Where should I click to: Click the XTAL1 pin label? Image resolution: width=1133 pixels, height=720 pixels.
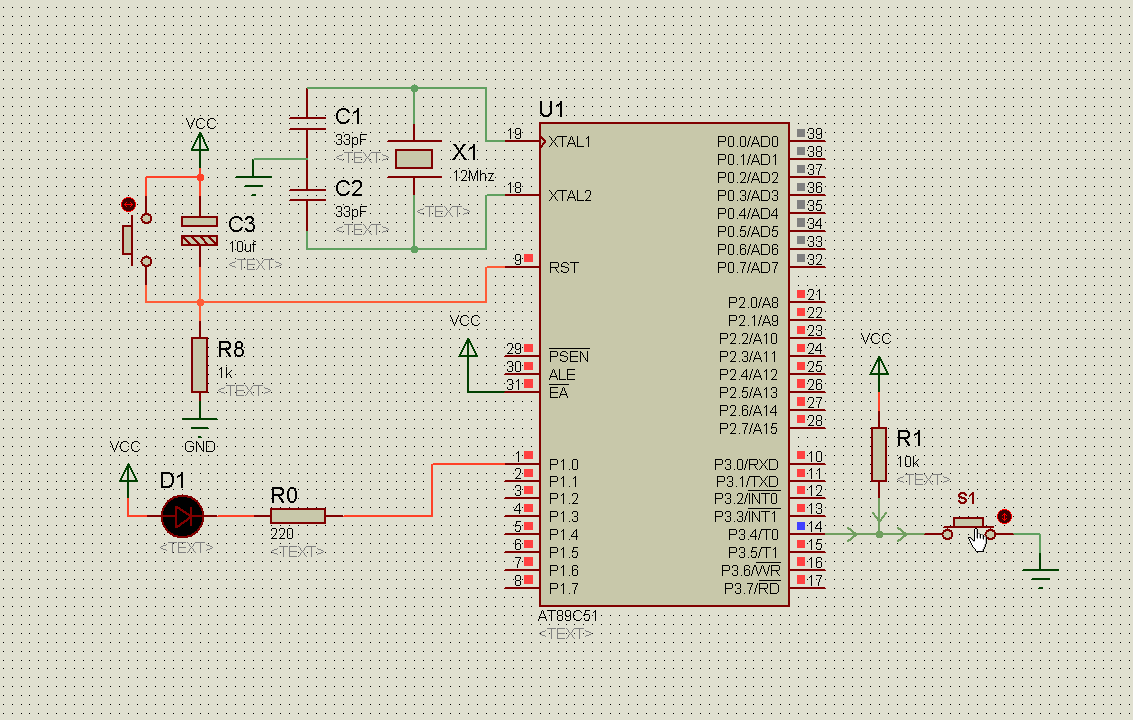click(x=569, y=142)
